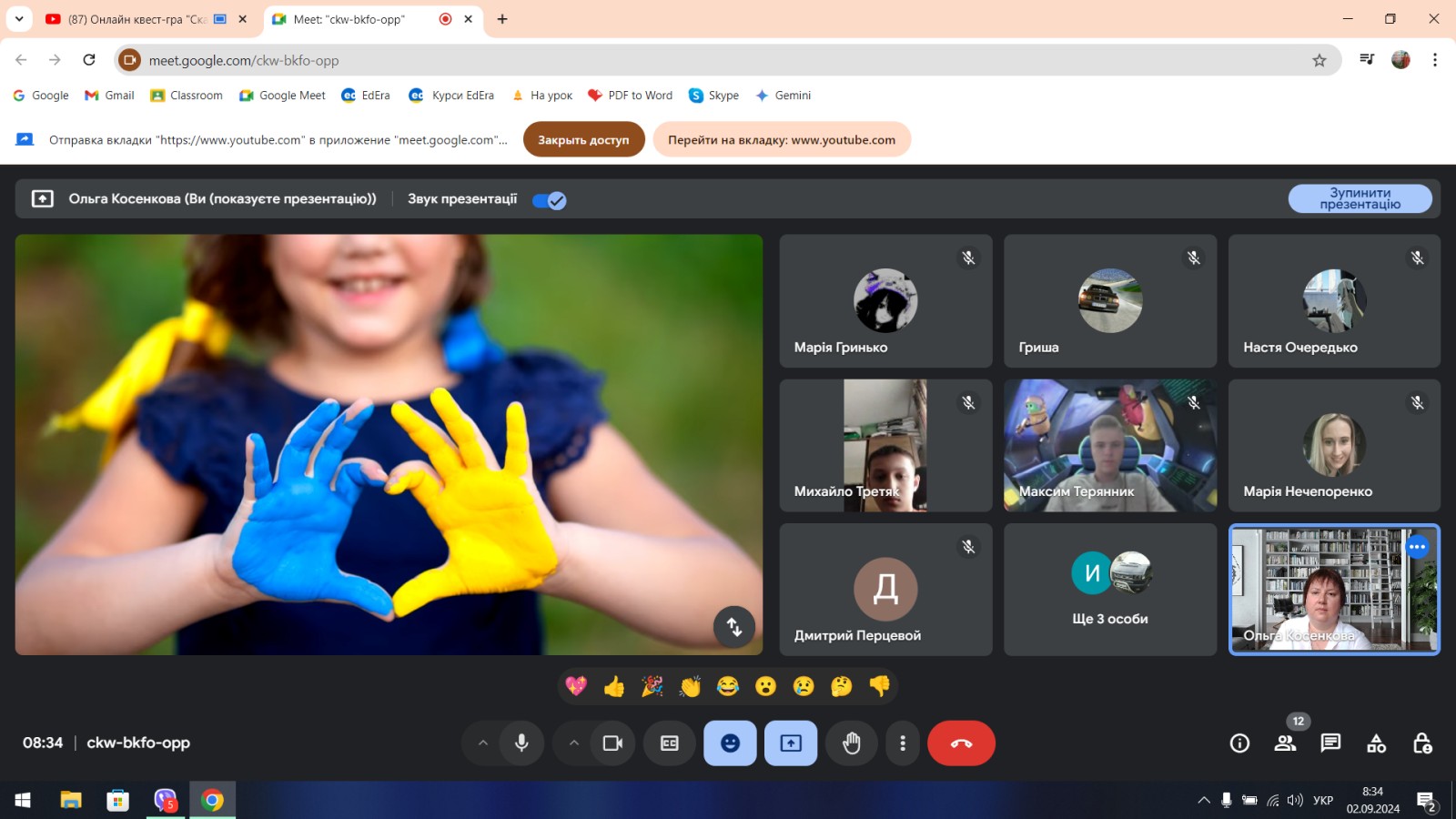Open the chat panel icon

tap(1330, 743)
